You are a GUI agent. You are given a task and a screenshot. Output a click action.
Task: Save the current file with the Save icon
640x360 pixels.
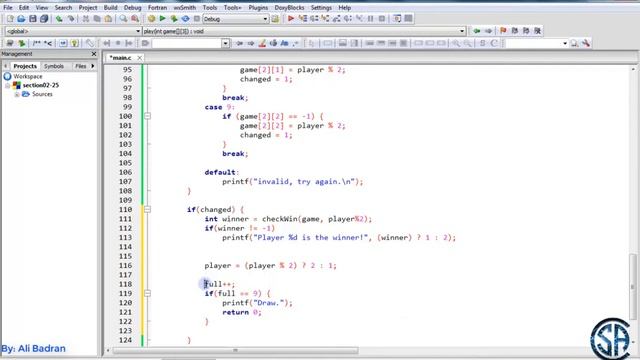33,19
